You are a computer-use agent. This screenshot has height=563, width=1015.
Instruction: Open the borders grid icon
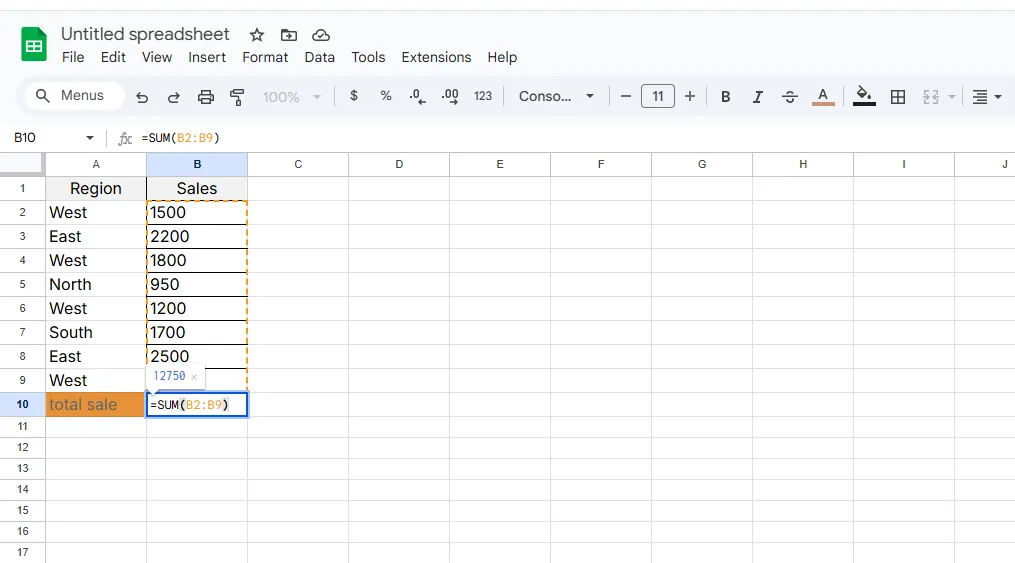click(x=898, y=97)
